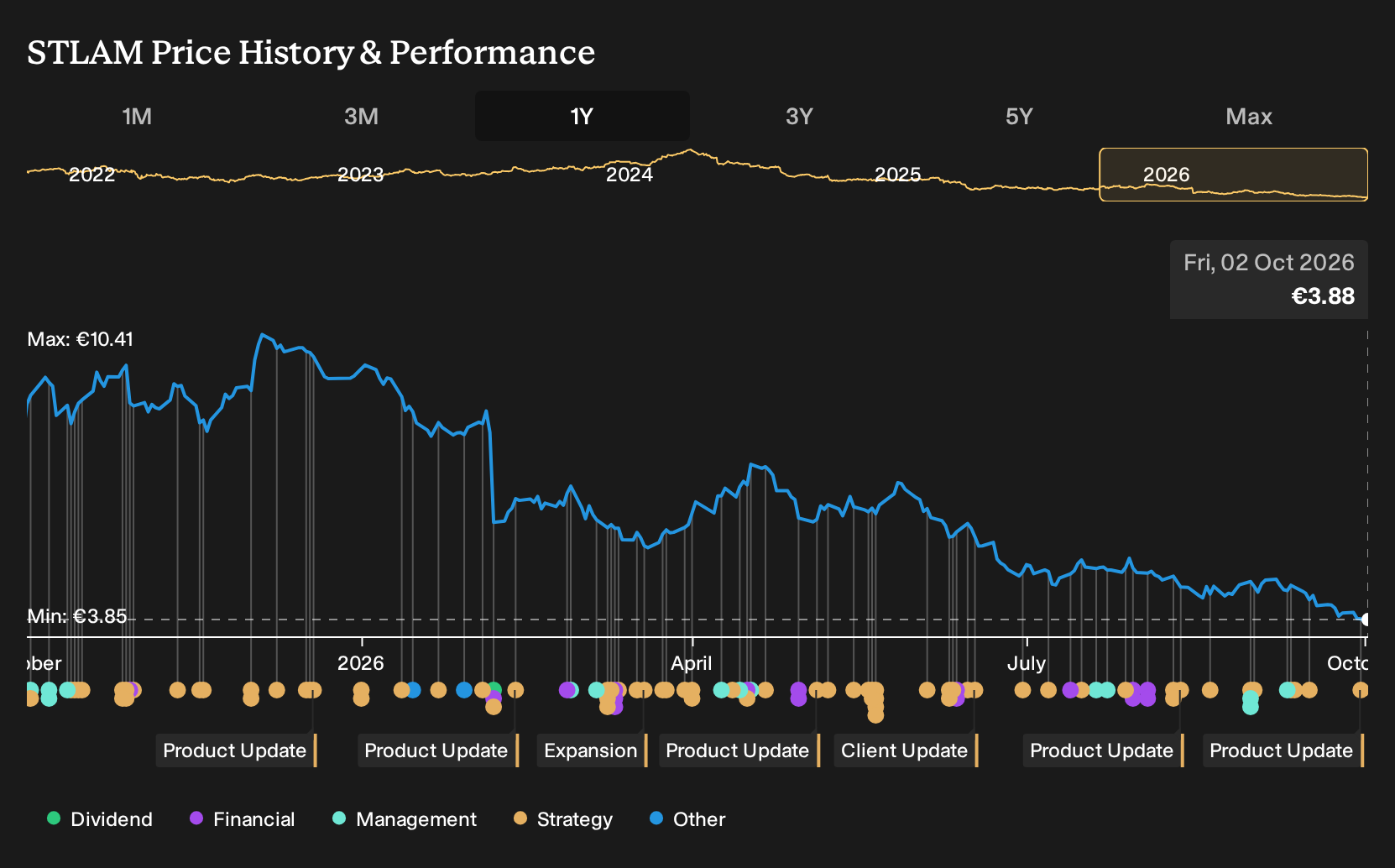This screenshot has width=1395, height=868.
Task: Click the 'July' axis label
Action: click(x=1027, y=663)
